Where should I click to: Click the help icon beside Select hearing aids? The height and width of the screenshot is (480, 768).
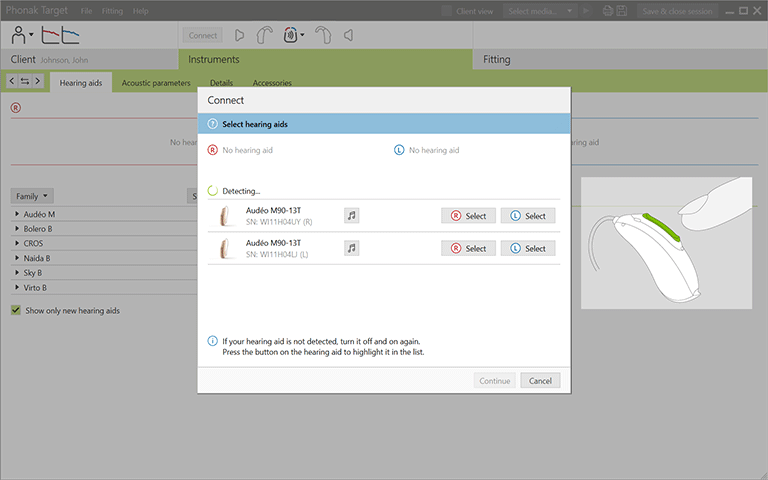(212, 124)
